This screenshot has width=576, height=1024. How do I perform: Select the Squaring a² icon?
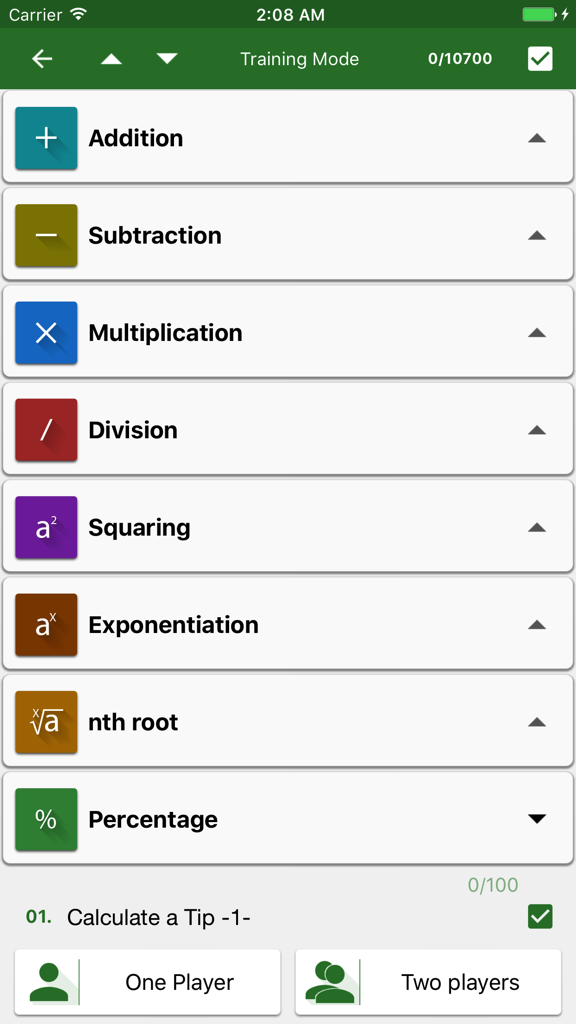pos(46,527)
